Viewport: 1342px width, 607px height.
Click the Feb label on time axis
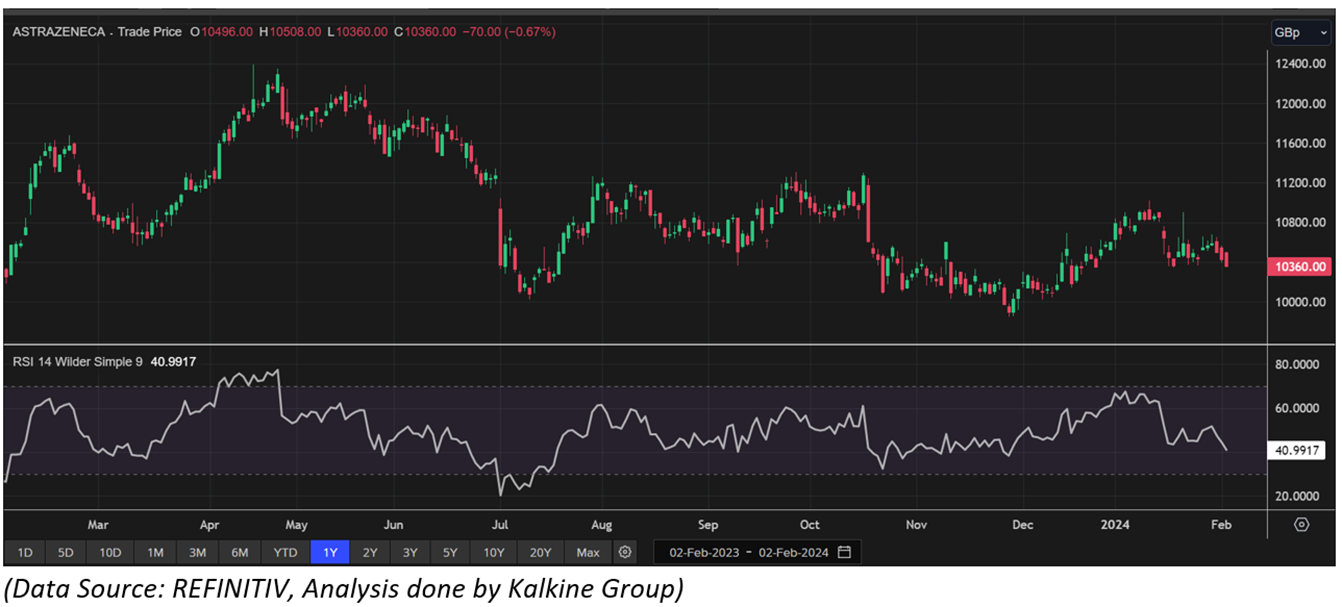[1222, 524]
